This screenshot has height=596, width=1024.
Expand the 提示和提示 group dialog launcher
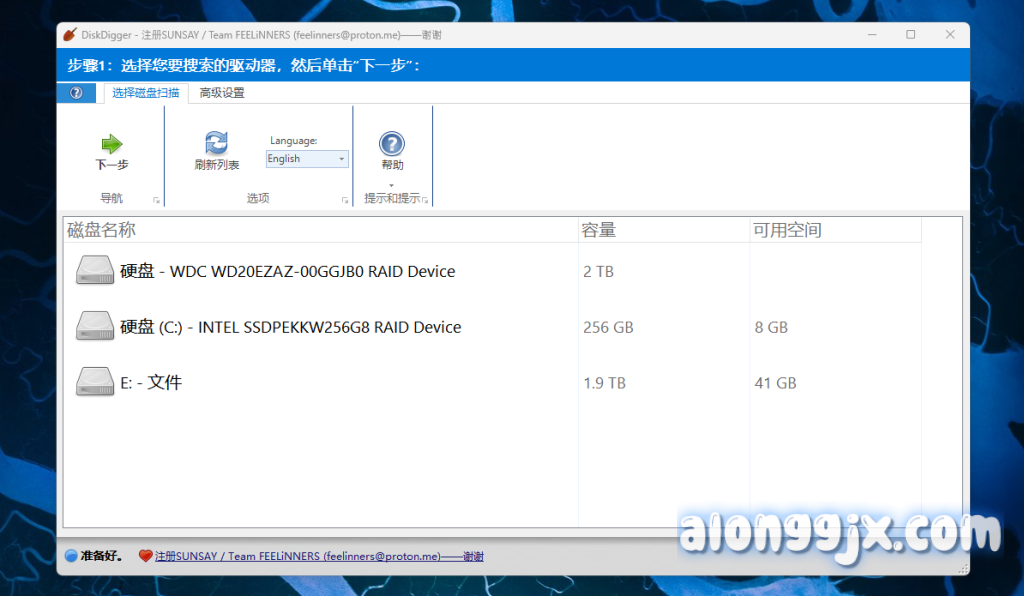coord(425,201)
